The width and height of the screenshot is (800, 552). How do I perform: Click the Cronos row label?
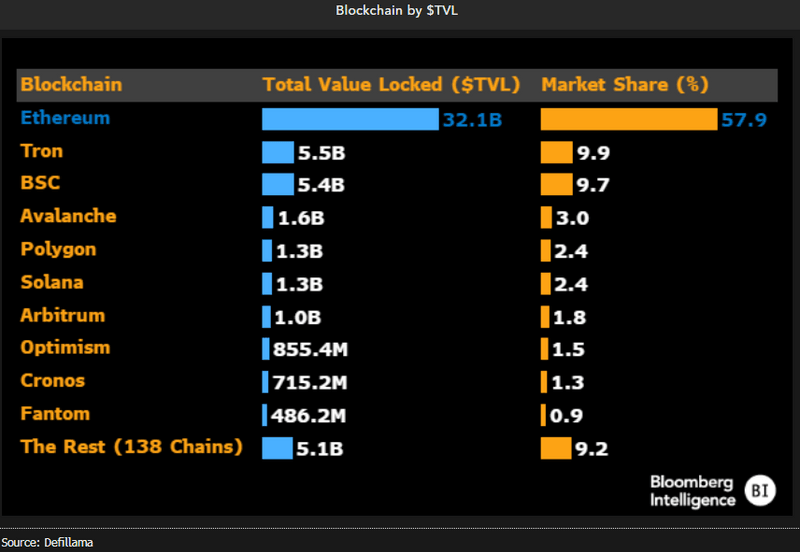pos(53,381)
